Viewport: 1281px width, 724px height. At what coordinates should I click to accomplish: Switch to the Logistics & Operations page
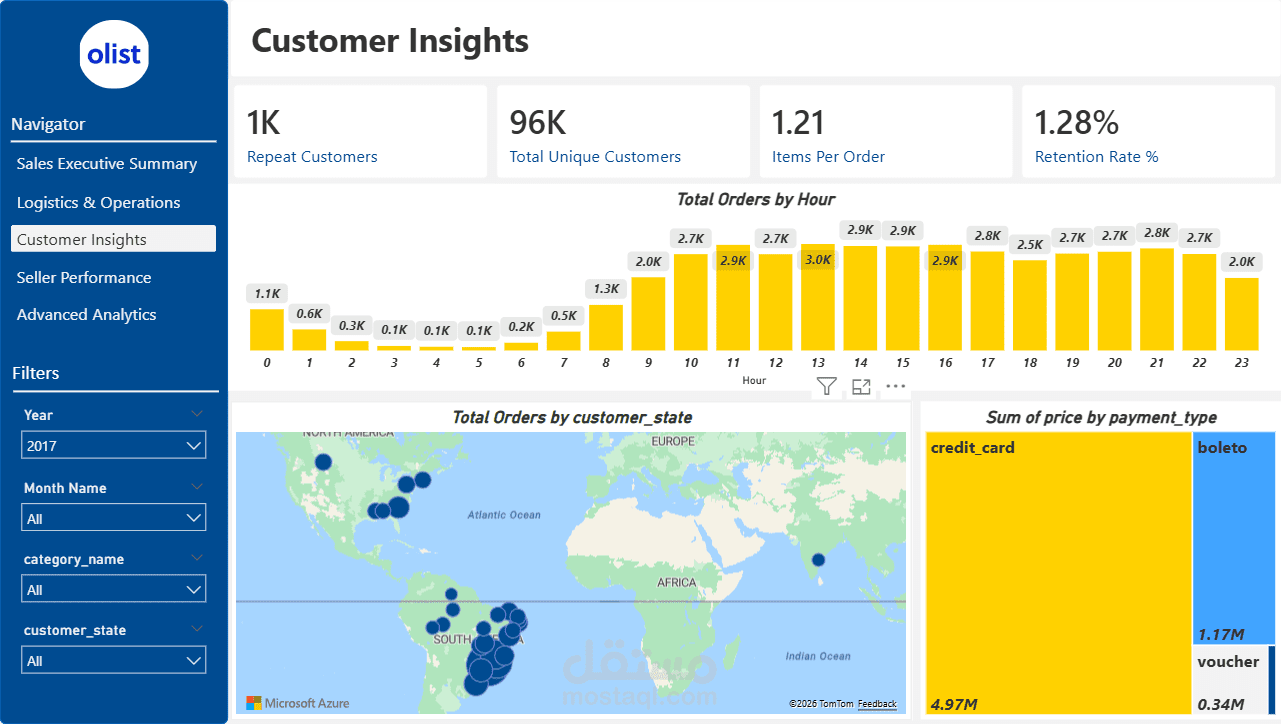[x=99, y=202]
